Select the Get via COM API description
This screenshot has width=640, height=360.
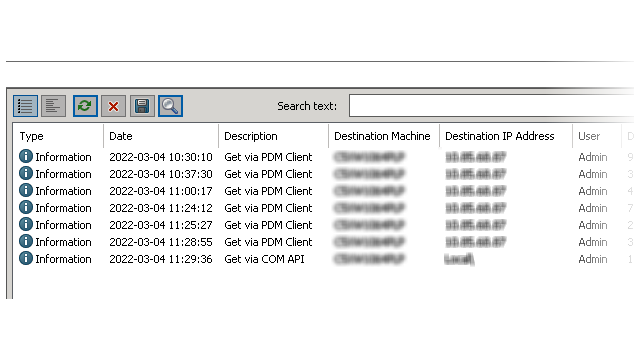point(264,259)
